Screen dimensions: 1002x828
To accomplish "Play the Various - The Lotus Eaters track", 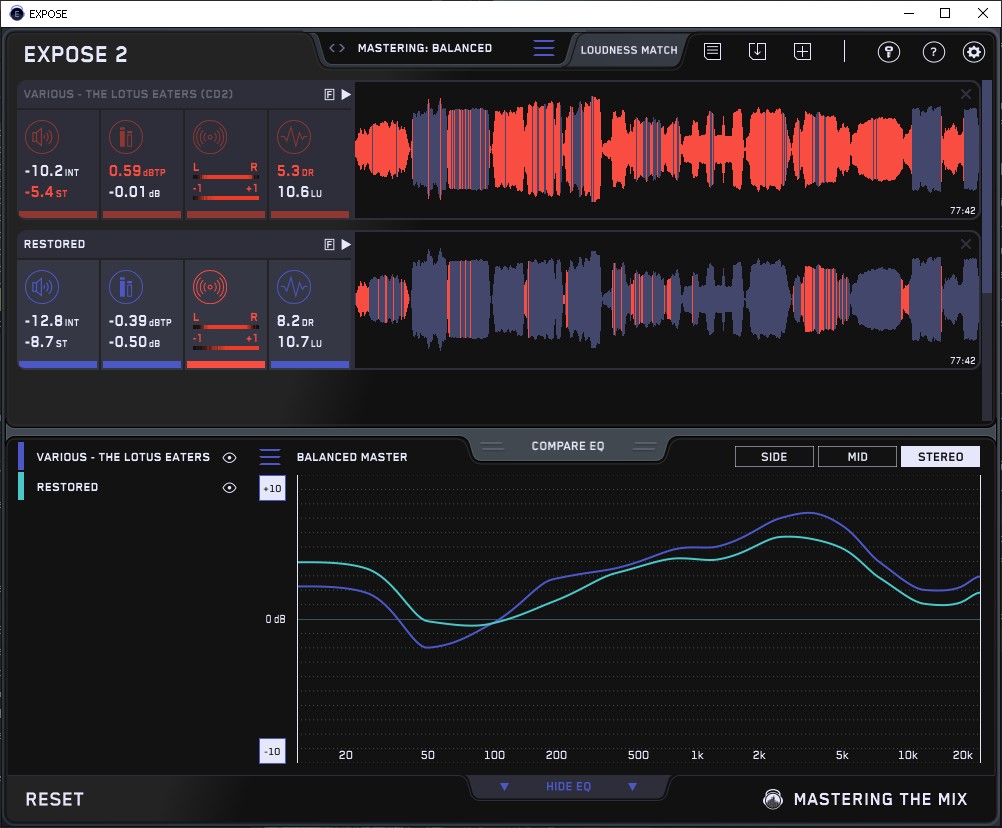I will (346, 95).
